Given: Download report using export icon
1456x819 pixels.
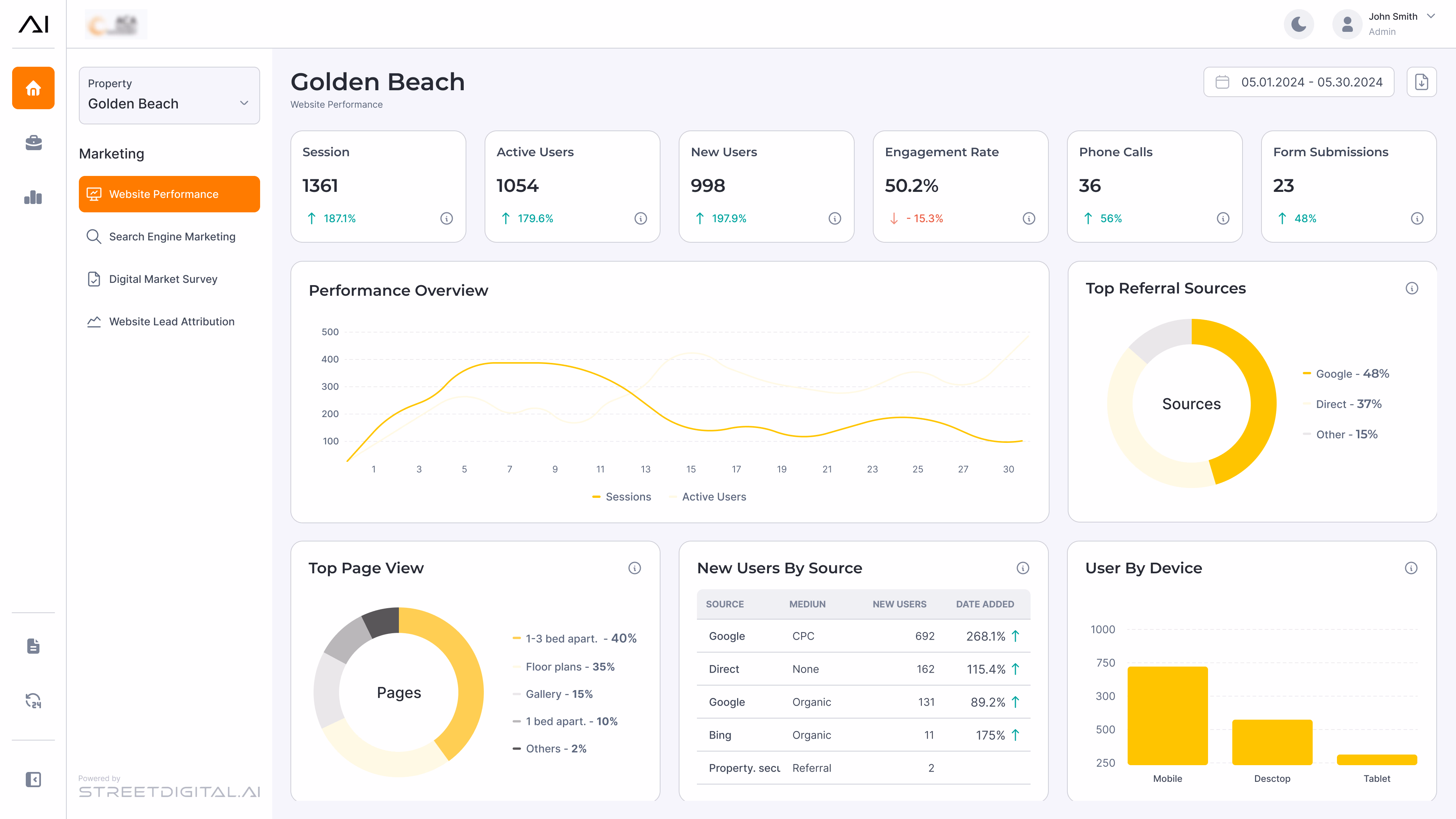Looking at the screenshot, I should click(x=1421, y=82).
